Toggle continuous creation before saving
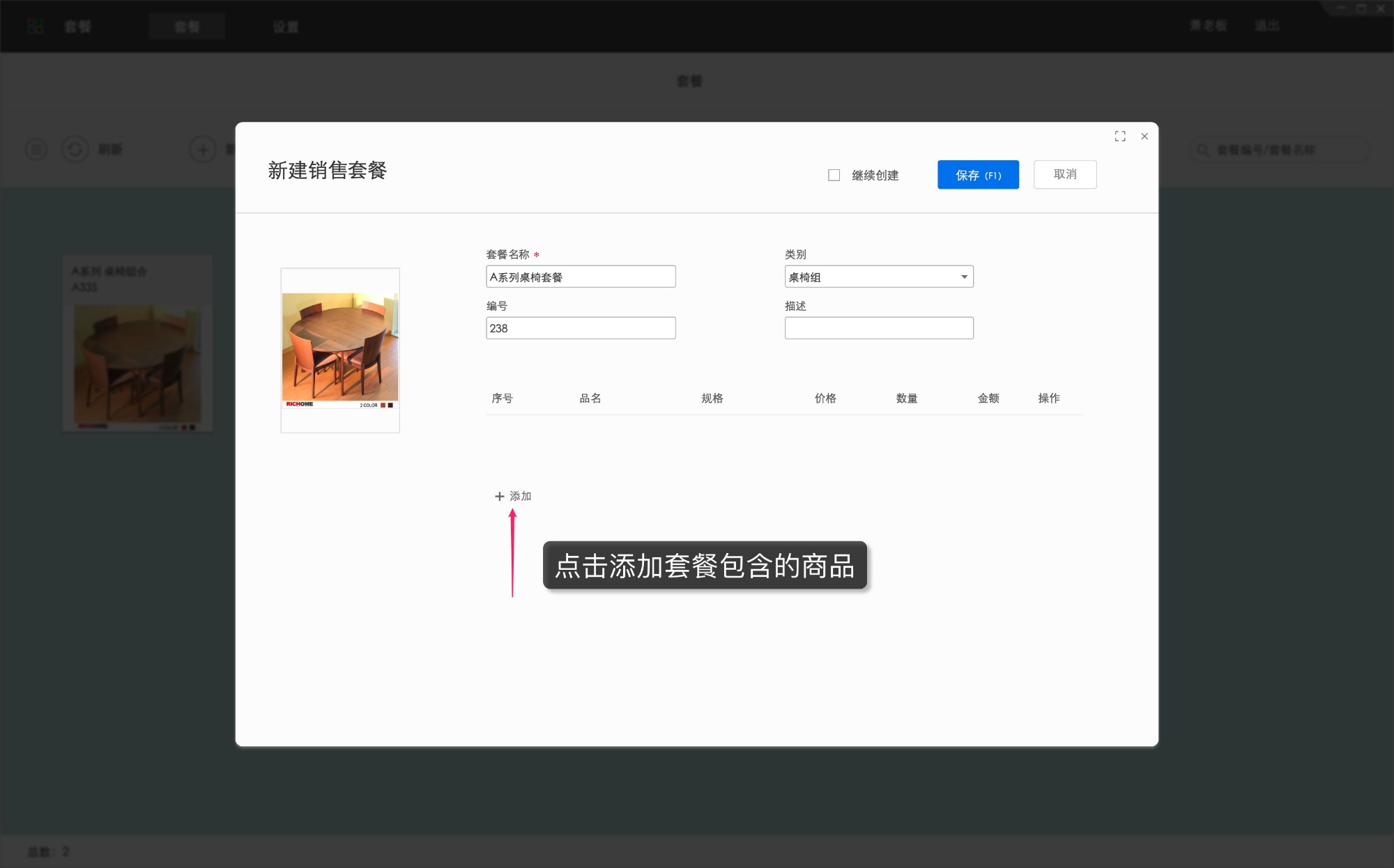Screen dimensions: 1394x868 (x=834, y=175)
